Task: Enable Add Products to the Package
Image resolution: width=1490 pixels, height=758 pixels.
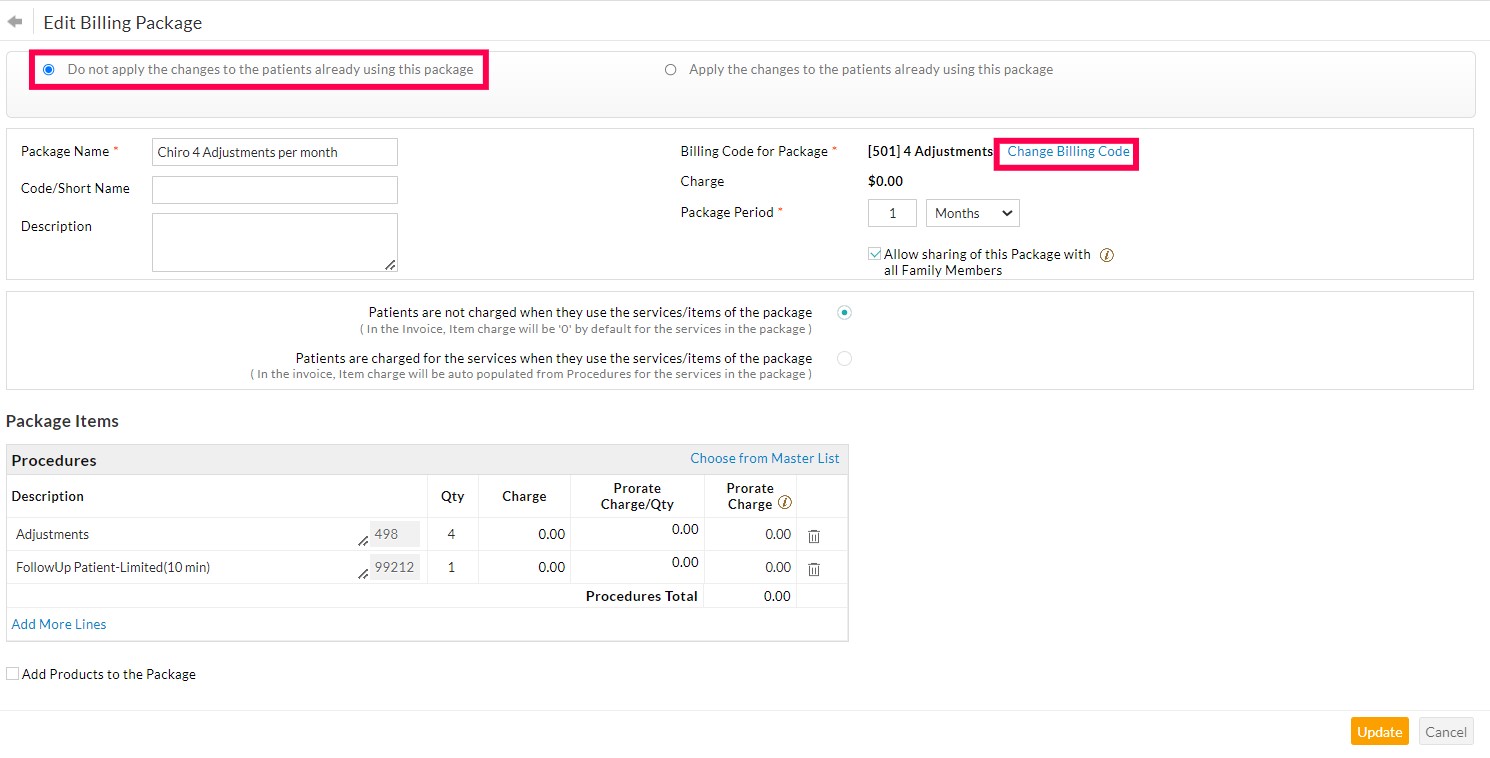Action: (11, 673)
